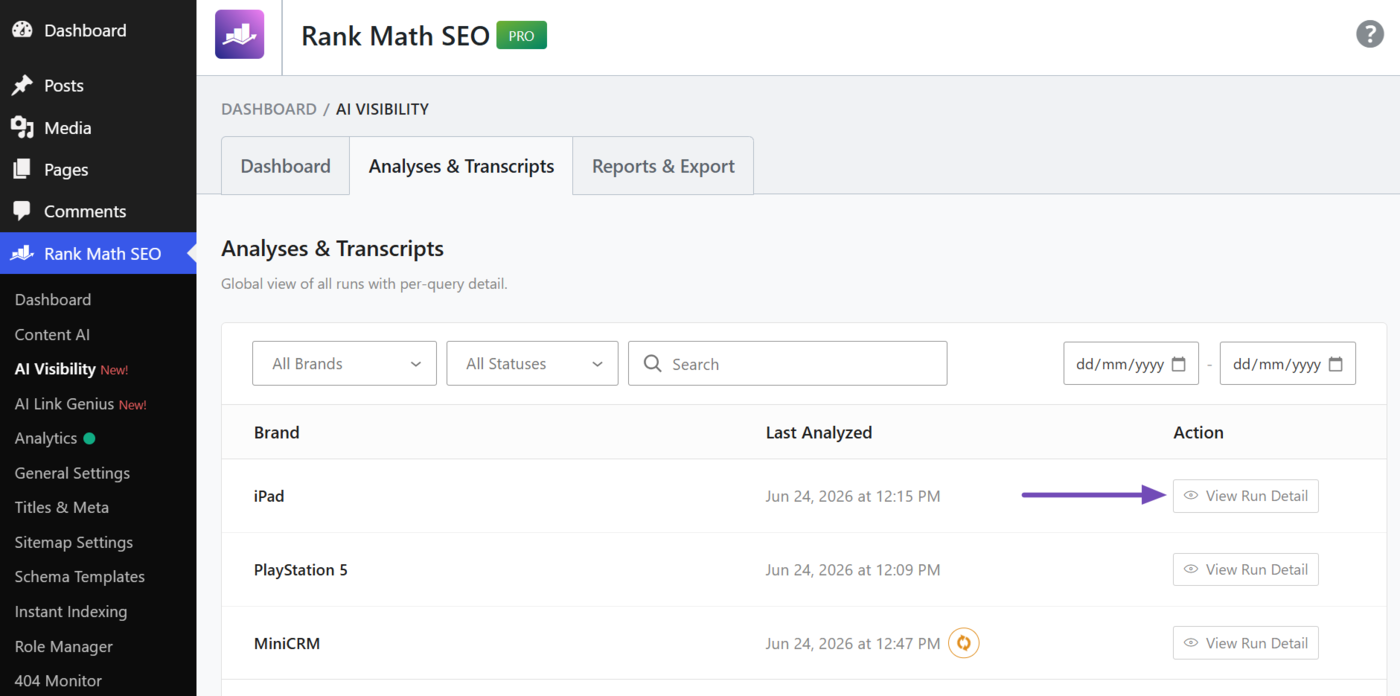Click the PlayStation 5 brand name
Image resolution: width=1400 pixels, height=696 pixels.
click(301, 570)
